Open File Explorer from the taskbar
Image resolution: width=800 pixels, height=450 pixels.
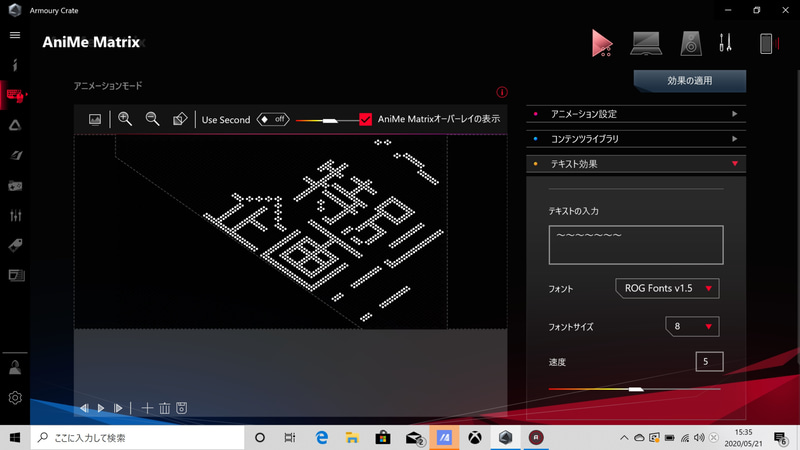pyautogui.click(x=352, y=438)
